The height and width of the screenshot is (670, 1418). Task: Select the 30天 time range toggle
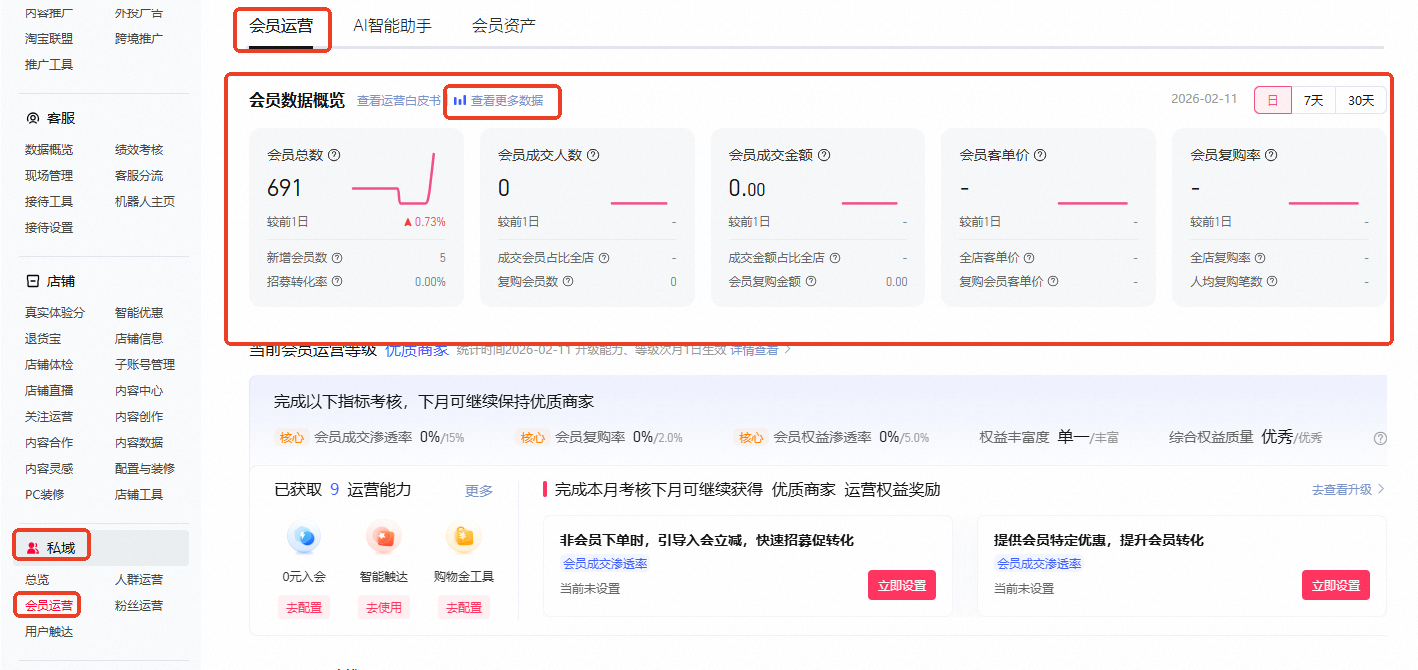1361,100
